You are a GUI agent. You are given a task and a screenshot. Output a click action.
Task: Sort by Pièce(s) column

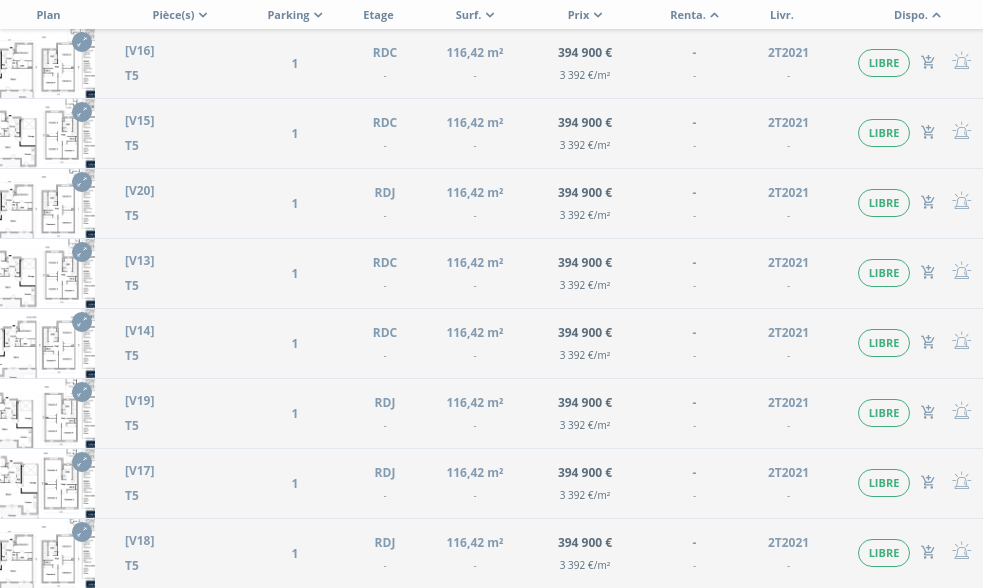pyautogui.click(x=180, y=15)
